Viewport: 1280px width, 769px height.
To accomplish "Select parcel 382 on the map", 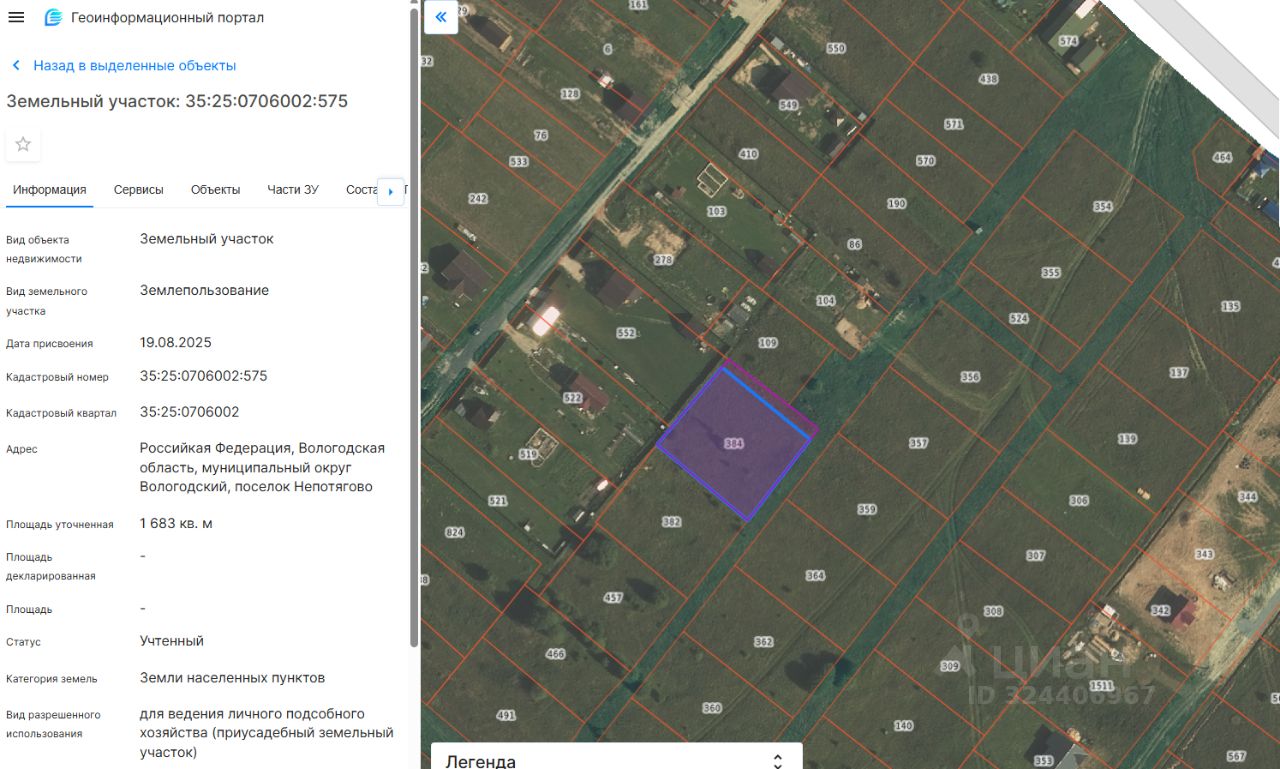I will [x=671, y=521].
